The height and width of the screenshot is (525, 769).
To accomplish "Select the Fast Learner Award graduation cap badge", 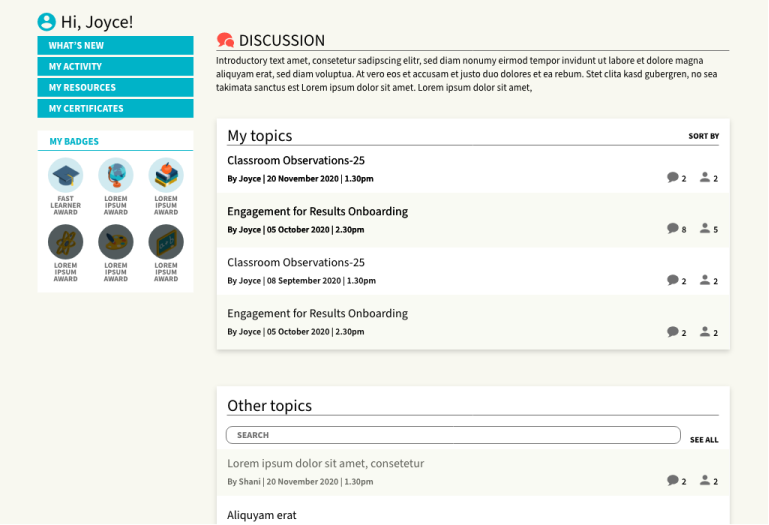I will [66, 175].
